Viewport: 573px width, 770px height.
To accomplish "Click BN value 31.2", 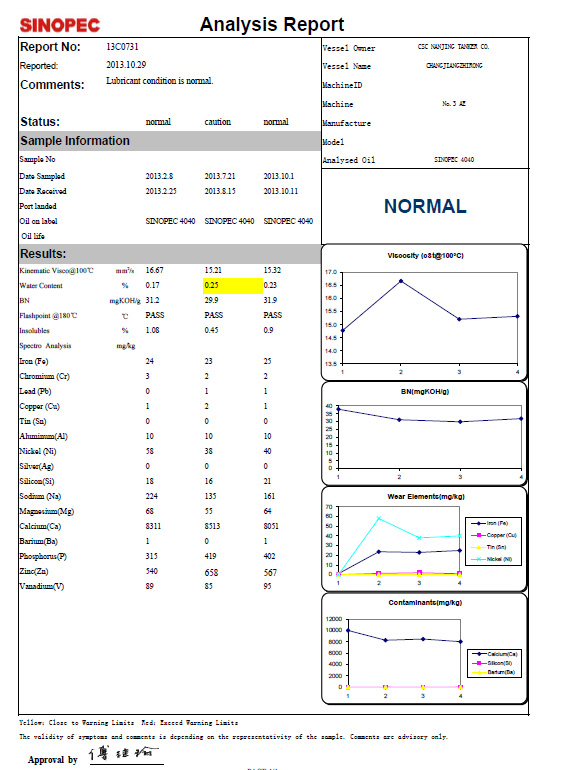I will [152, 300].
